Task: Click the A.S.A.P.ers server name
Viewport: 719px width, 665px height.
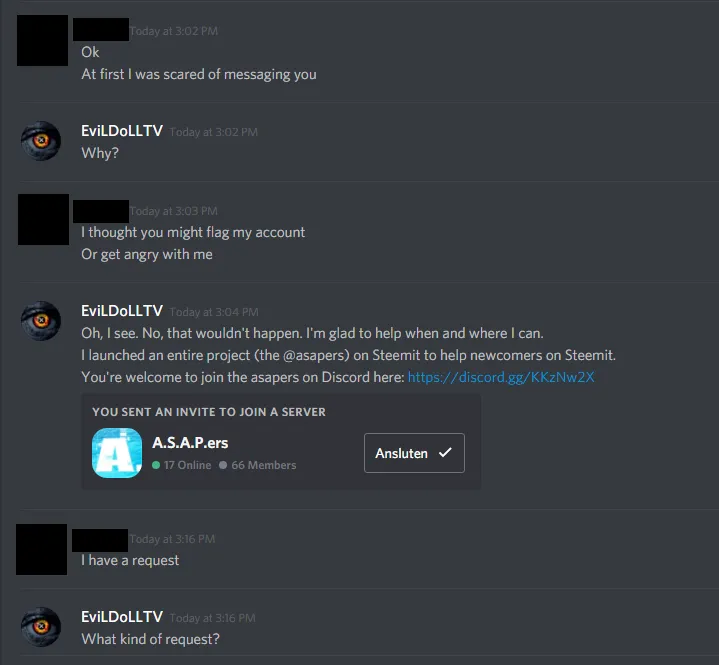Action: pos(190,443)
